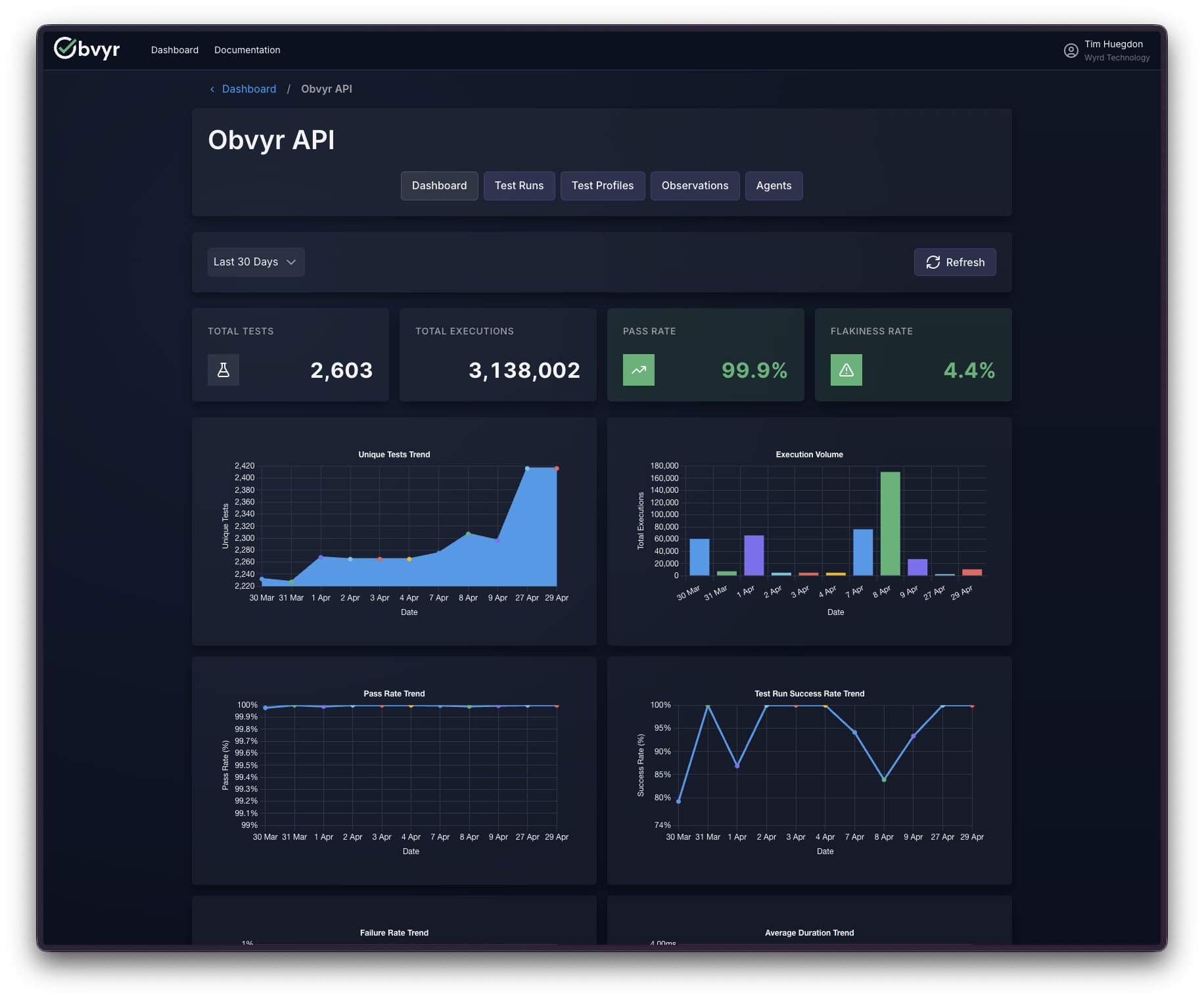The height and width of the screenshot is (1000, 1204).
Task: Click the 7 Apr point in Success Rate Trend
Action: [854, 733]
